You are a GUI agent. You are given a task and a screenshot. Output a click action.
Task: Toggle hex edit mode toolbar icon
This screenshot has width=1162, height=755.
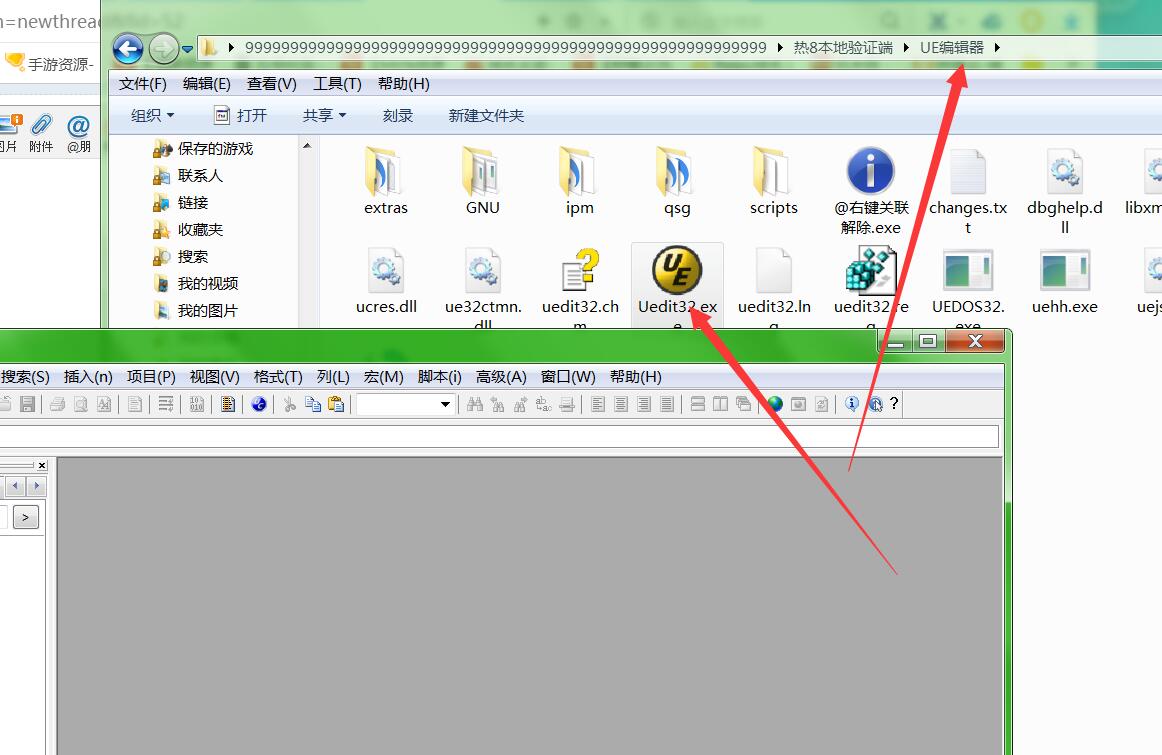coord(197,404)
